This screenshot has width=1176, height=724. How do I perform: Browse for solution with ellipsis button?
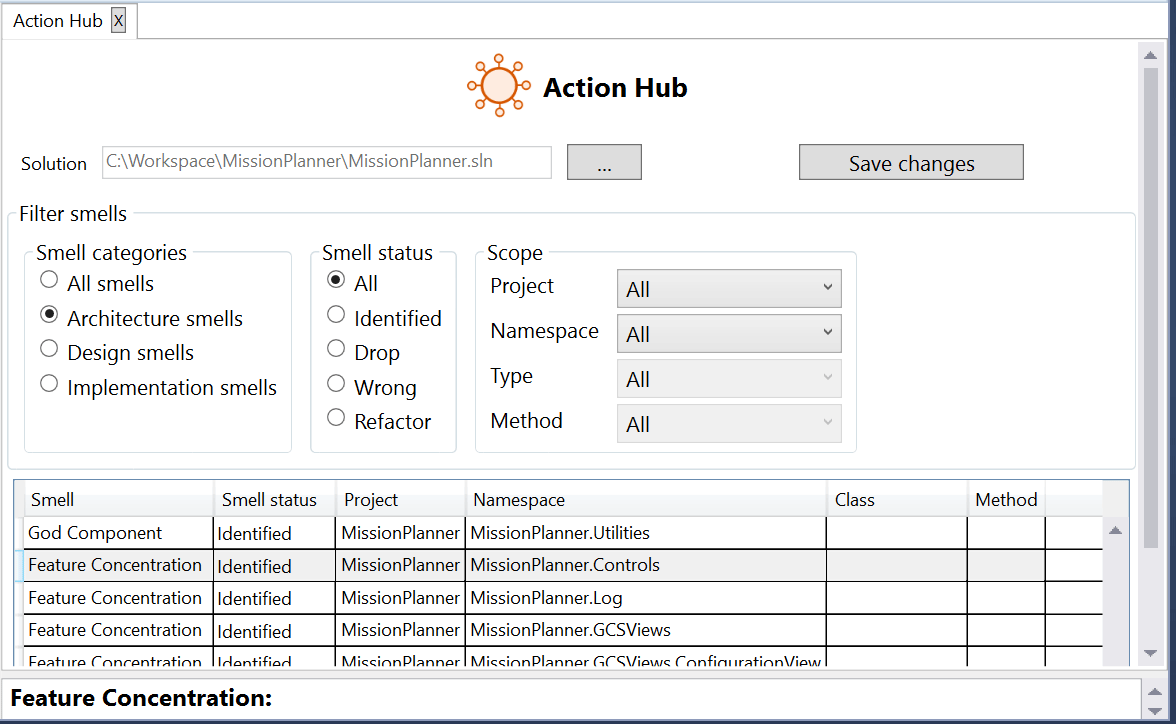point(604,163)
